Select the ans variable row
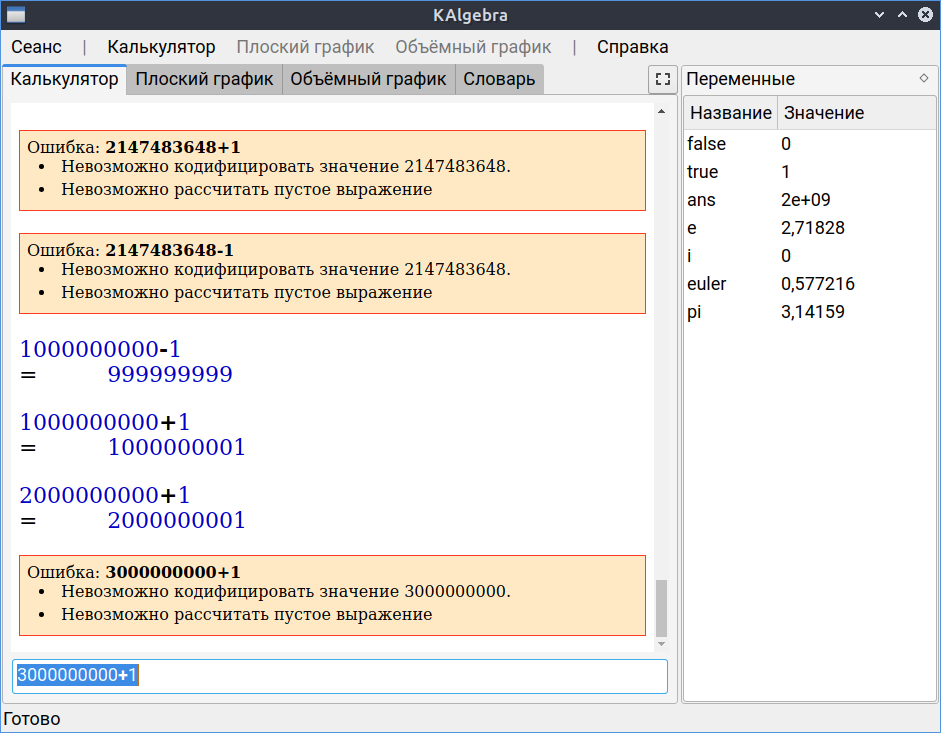941x733 pixels. 810,200
